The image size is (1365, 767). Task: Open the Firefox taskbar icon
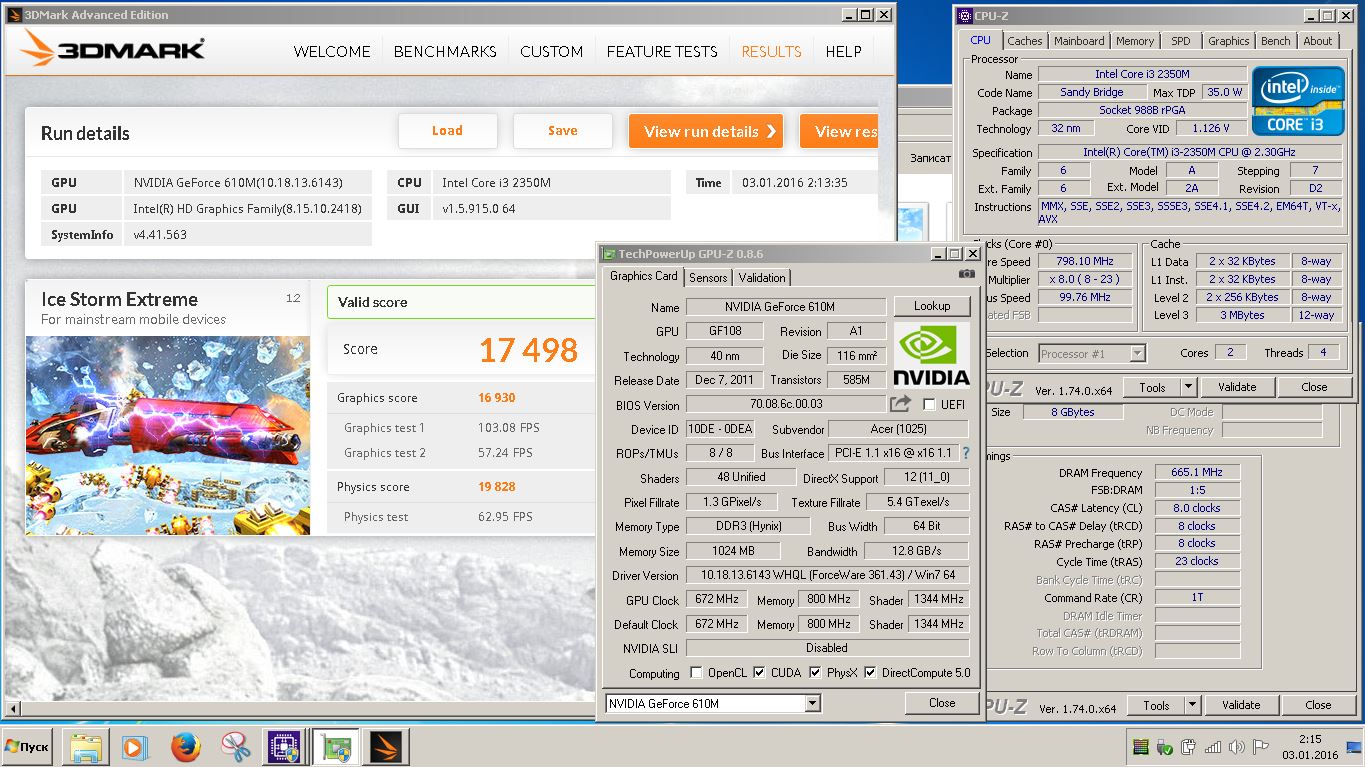tap(185, 747)
